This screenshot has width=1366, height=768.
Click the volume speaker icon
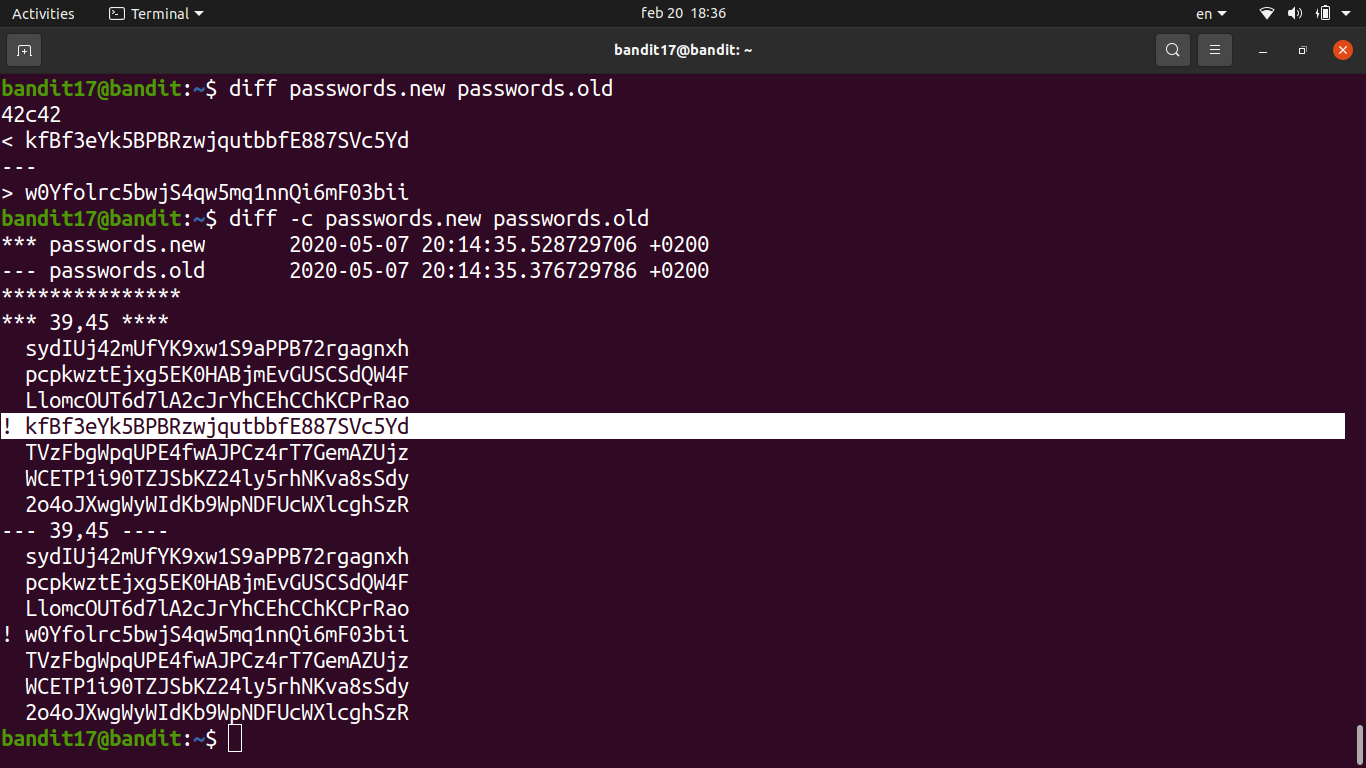[x=1295, y=14]
